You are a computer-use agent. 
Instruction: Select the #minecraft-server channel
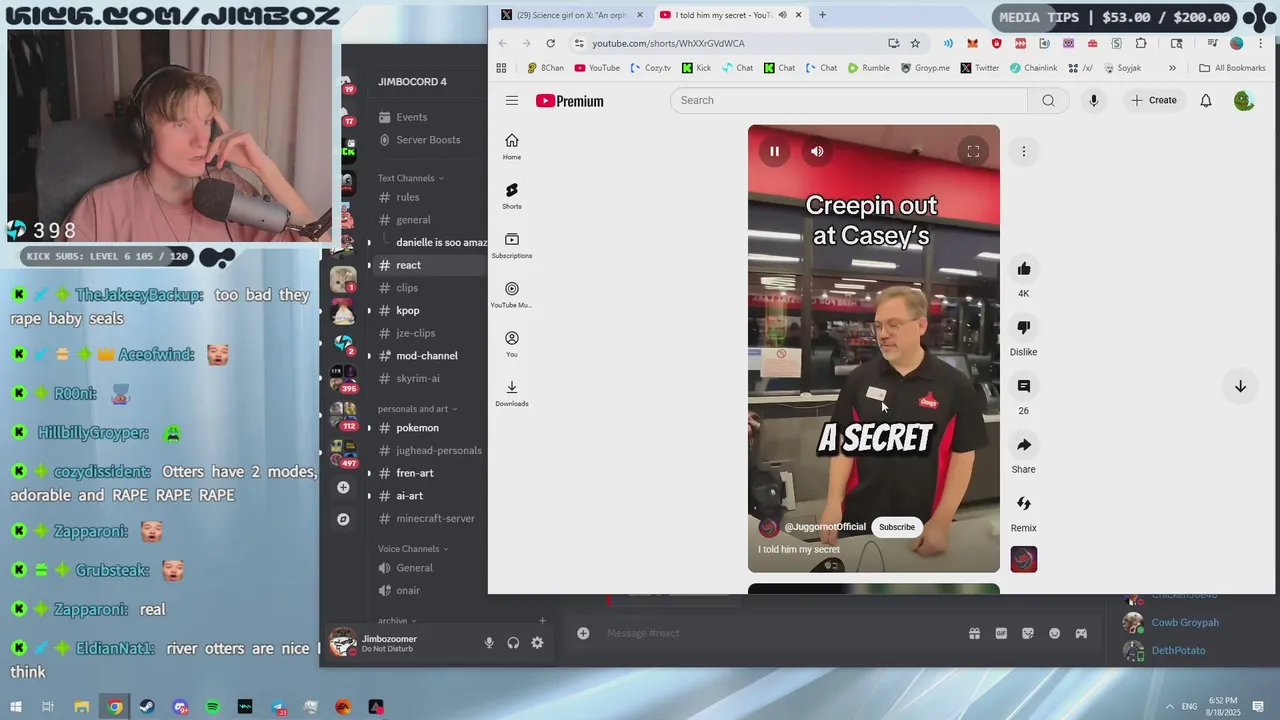pyautogui.click(x=435, y=519)
